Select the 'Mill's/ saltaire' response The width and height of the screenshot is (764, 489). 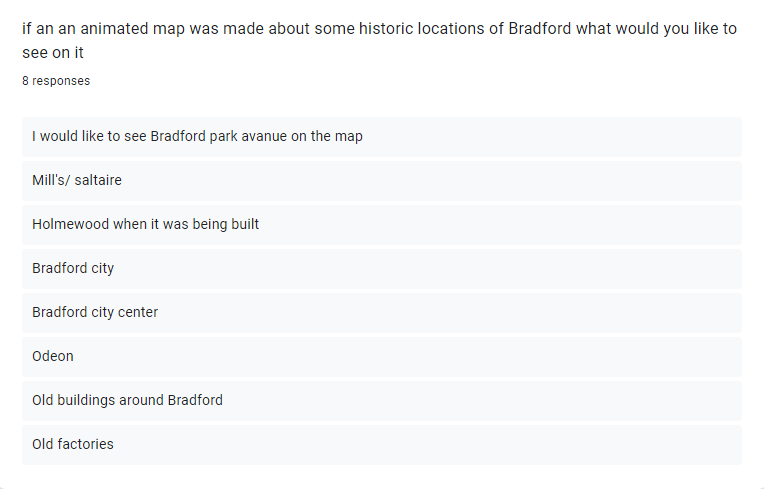382,181
